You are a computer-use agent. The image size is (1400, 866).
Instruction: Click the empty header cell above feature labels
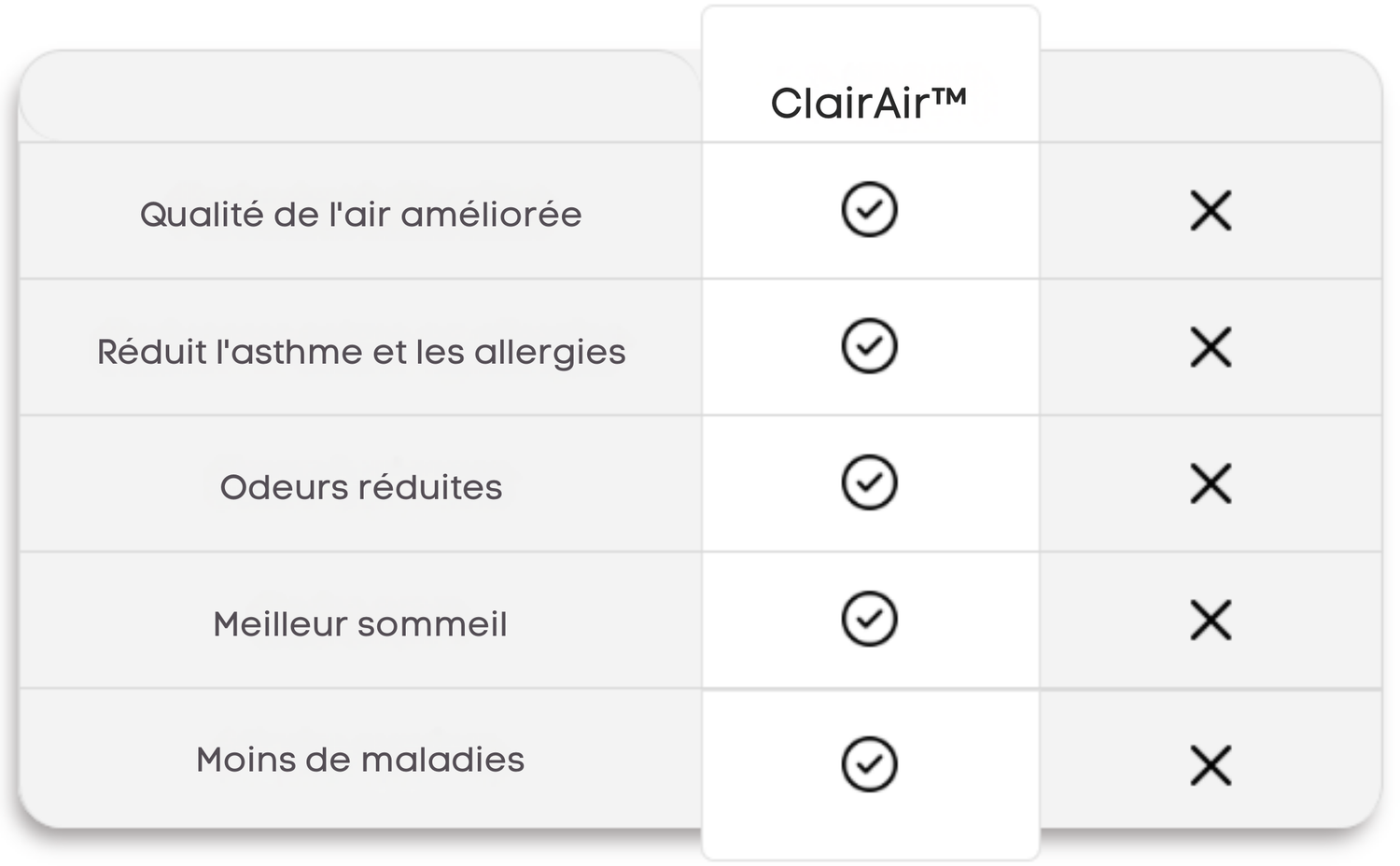[x=360, y=98]
